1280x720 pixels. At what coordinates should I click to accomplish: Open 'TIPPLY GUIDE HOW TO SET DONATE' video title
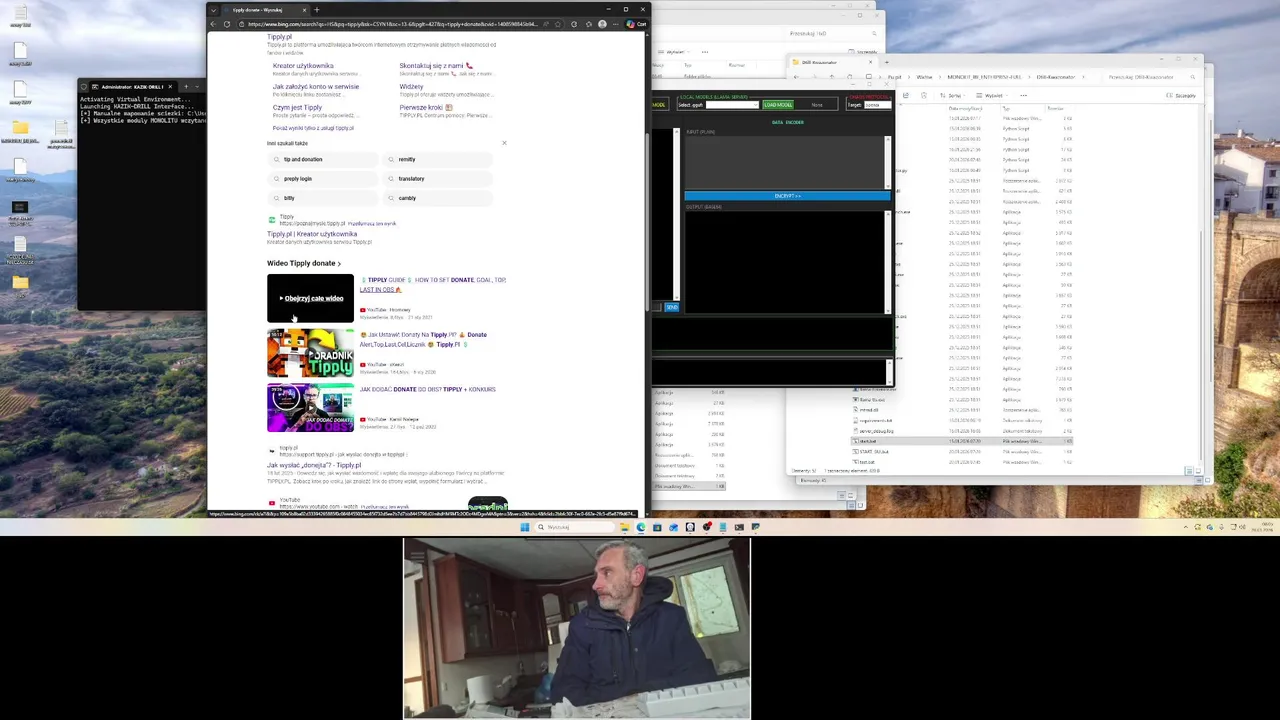(433, 285)
